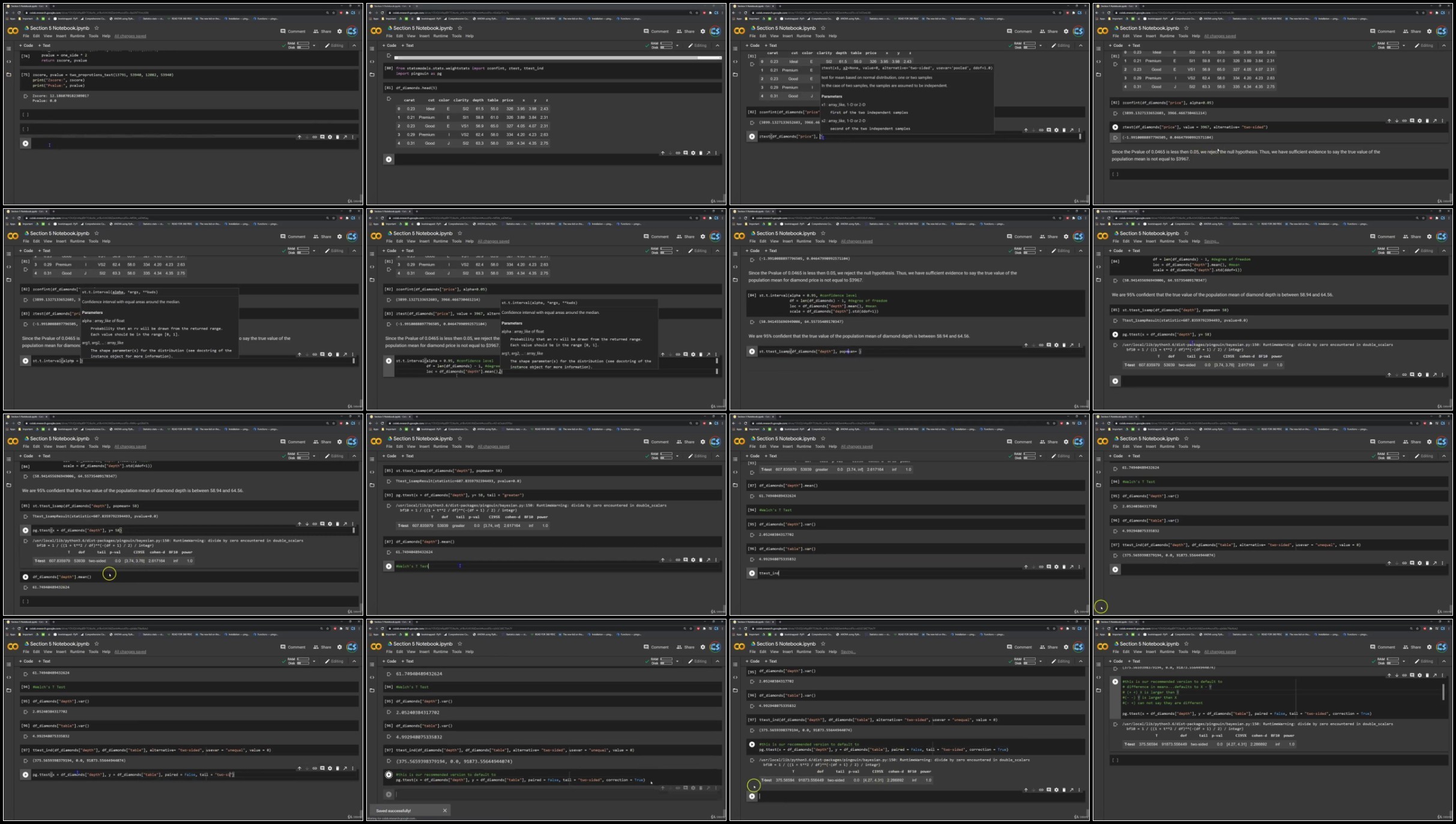Run empty cell just above 'Saved successfully!' toast

pos(388,795)
